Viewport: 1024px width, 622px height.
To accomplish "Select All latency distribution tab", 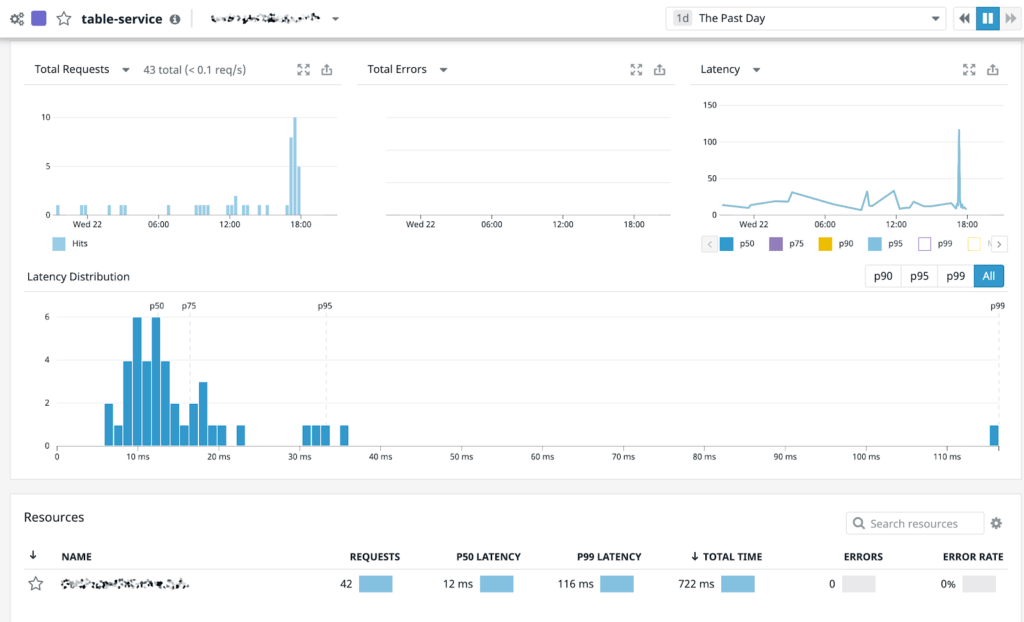I will click(x=988, y=277).
